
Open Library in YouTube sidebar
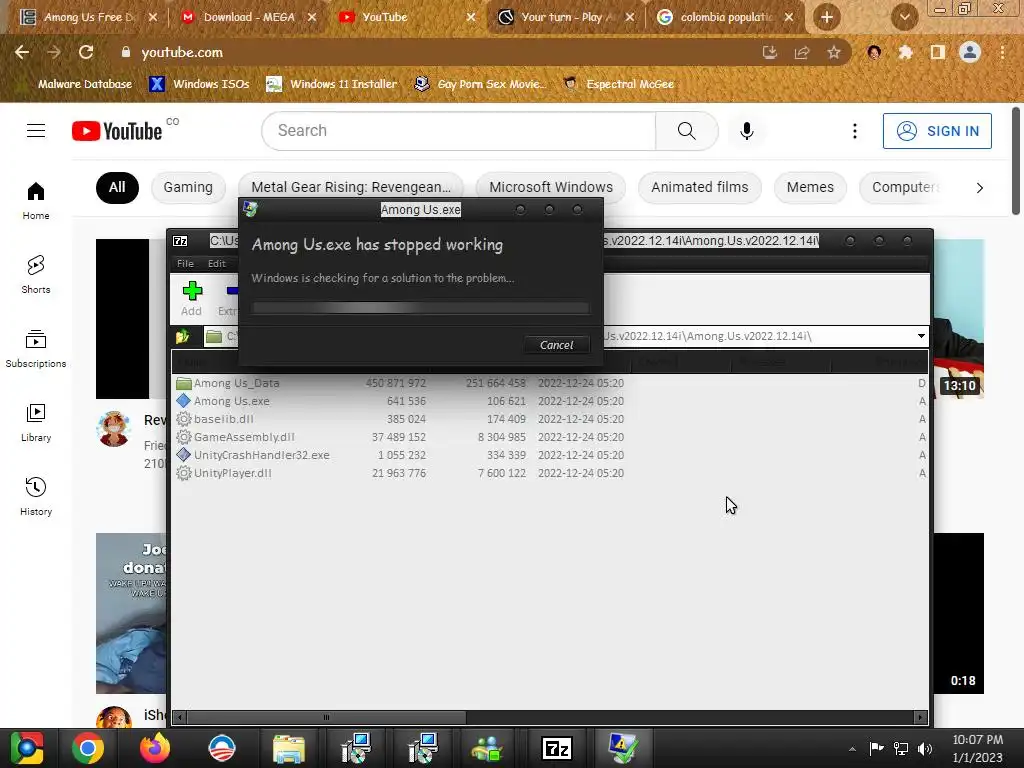point(36,423)
